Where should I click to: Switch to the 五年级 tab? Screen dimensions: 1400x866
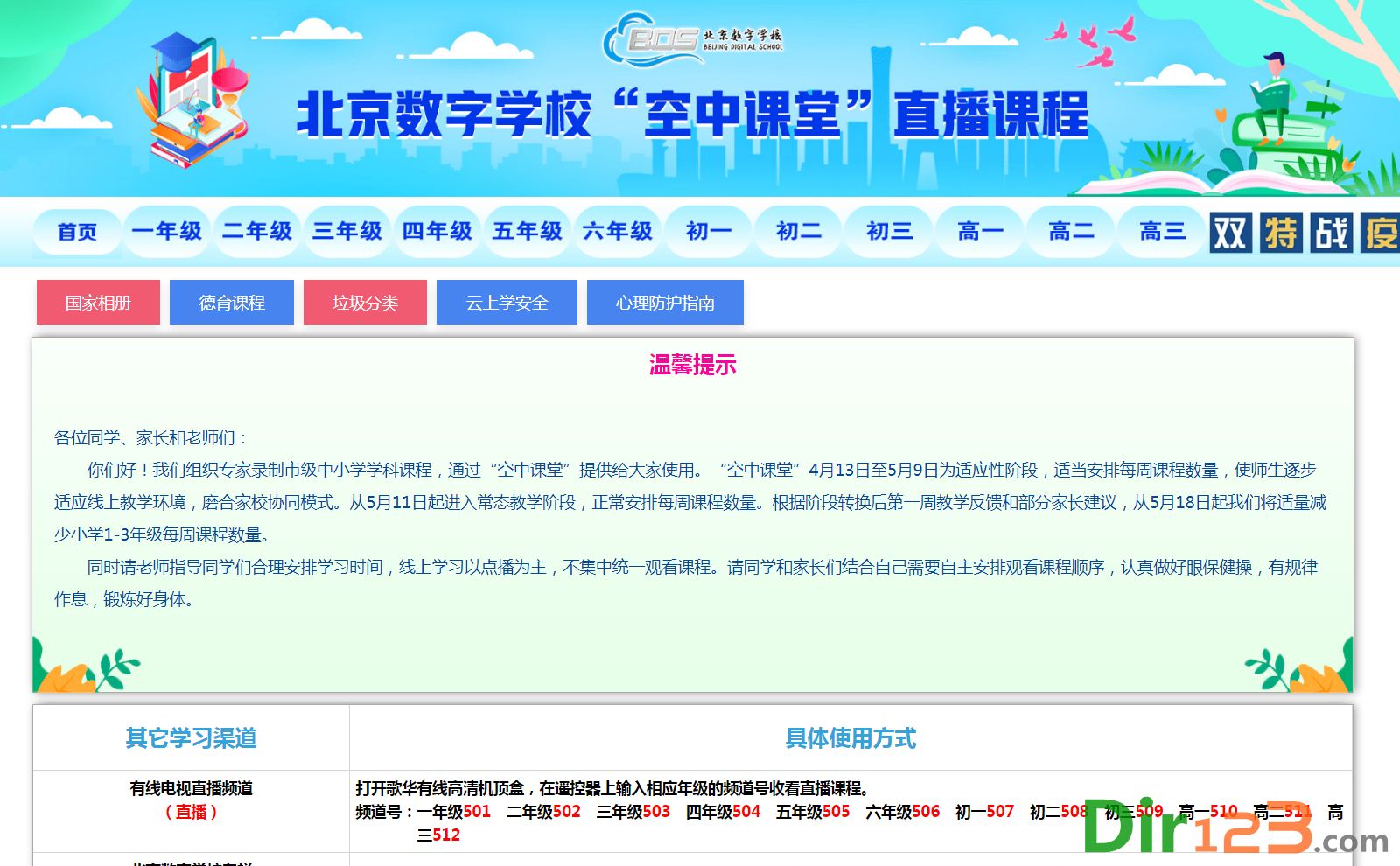(x=528, y=231)
